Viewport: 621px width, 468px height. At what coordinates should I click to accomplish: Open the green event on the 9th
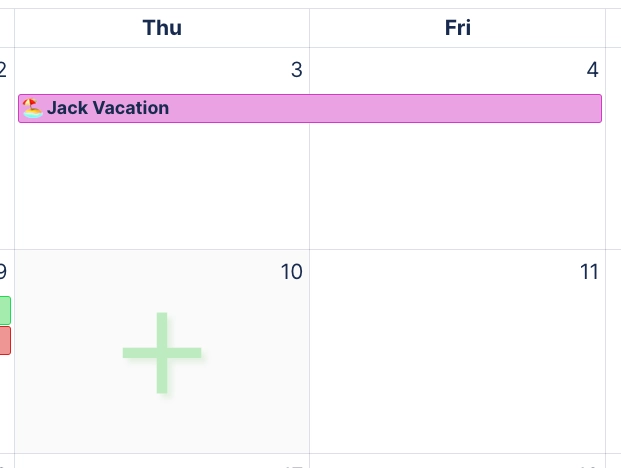pos(5,310)
